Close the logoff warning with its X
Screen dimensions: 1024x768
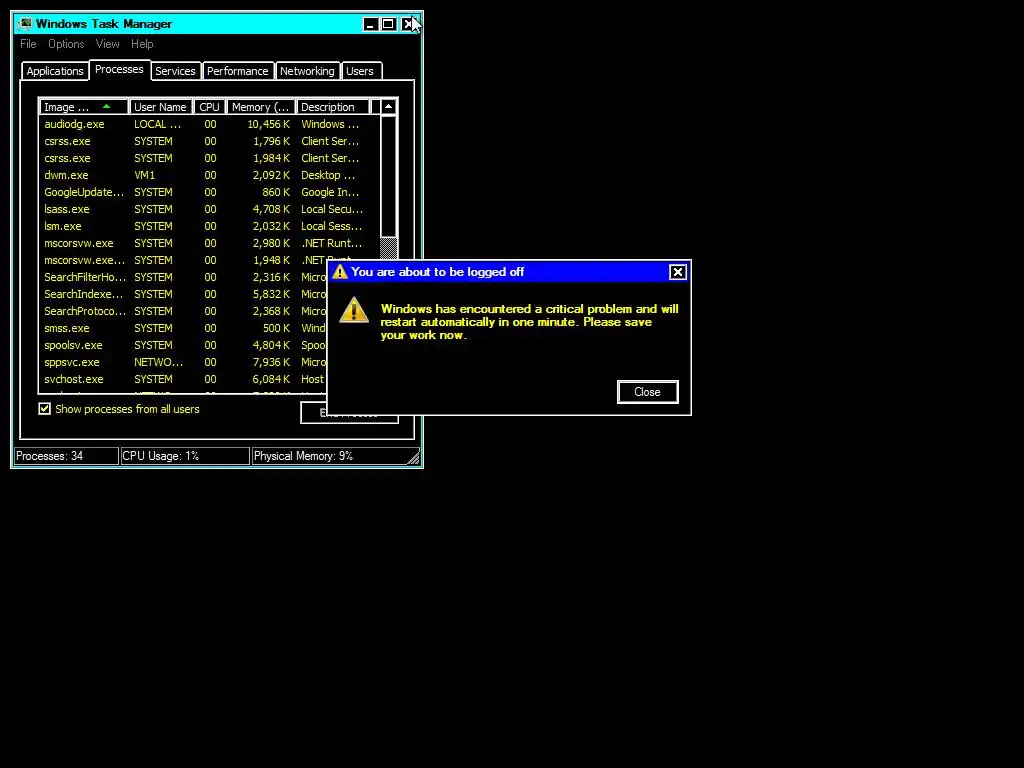click(677, 272)
